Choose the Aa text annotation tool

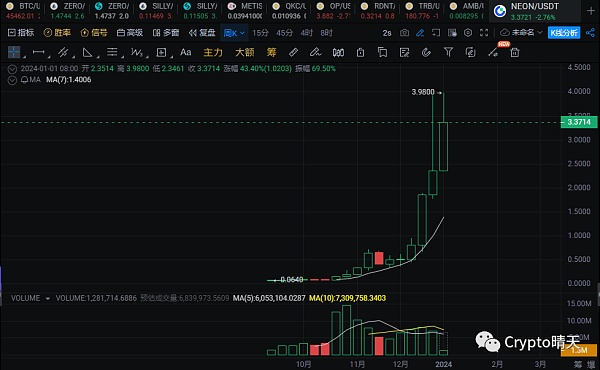coord(186,52)
